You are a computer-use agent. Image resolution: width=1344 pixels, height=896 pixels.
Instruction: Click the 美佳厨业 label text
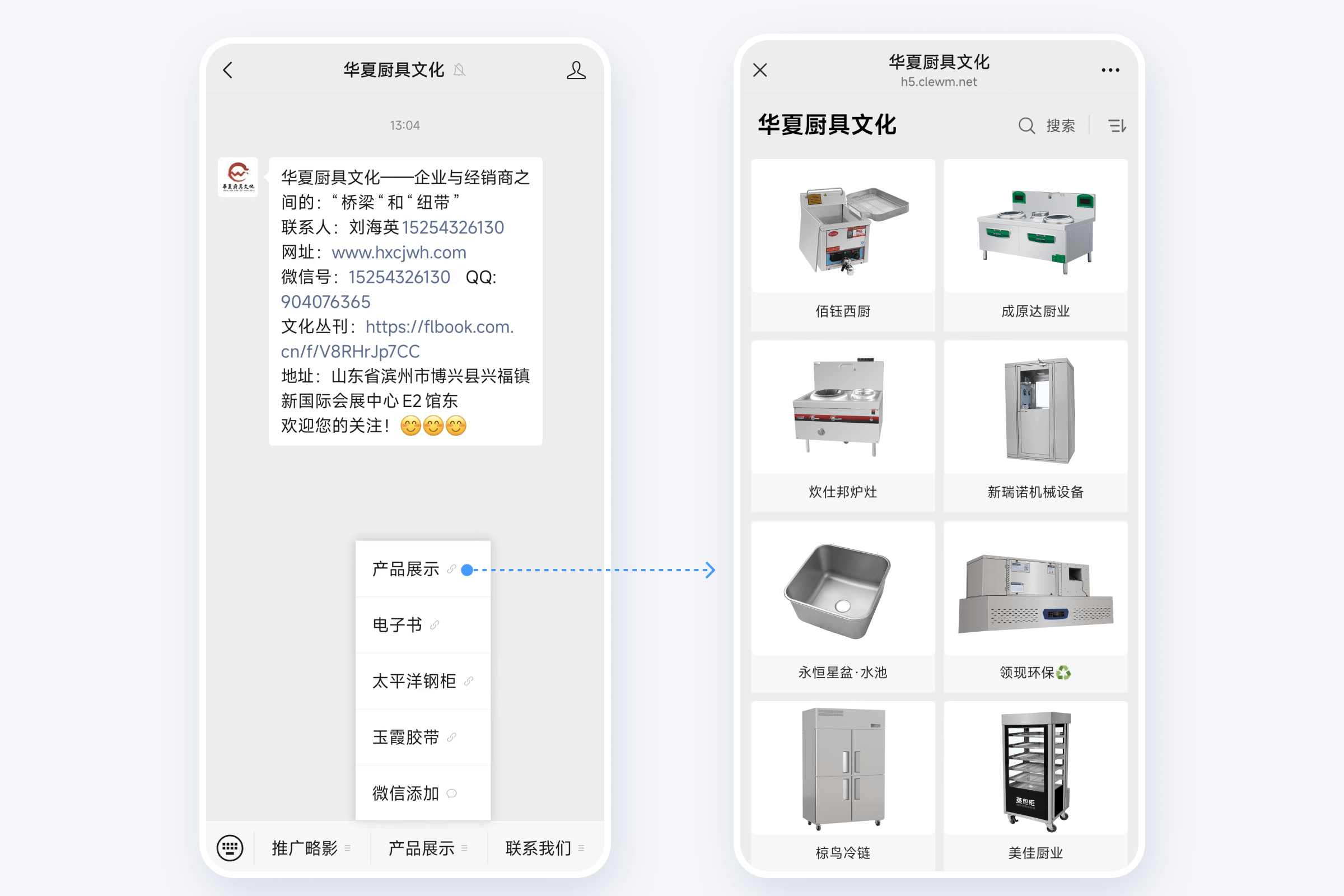pos(1035,853)
